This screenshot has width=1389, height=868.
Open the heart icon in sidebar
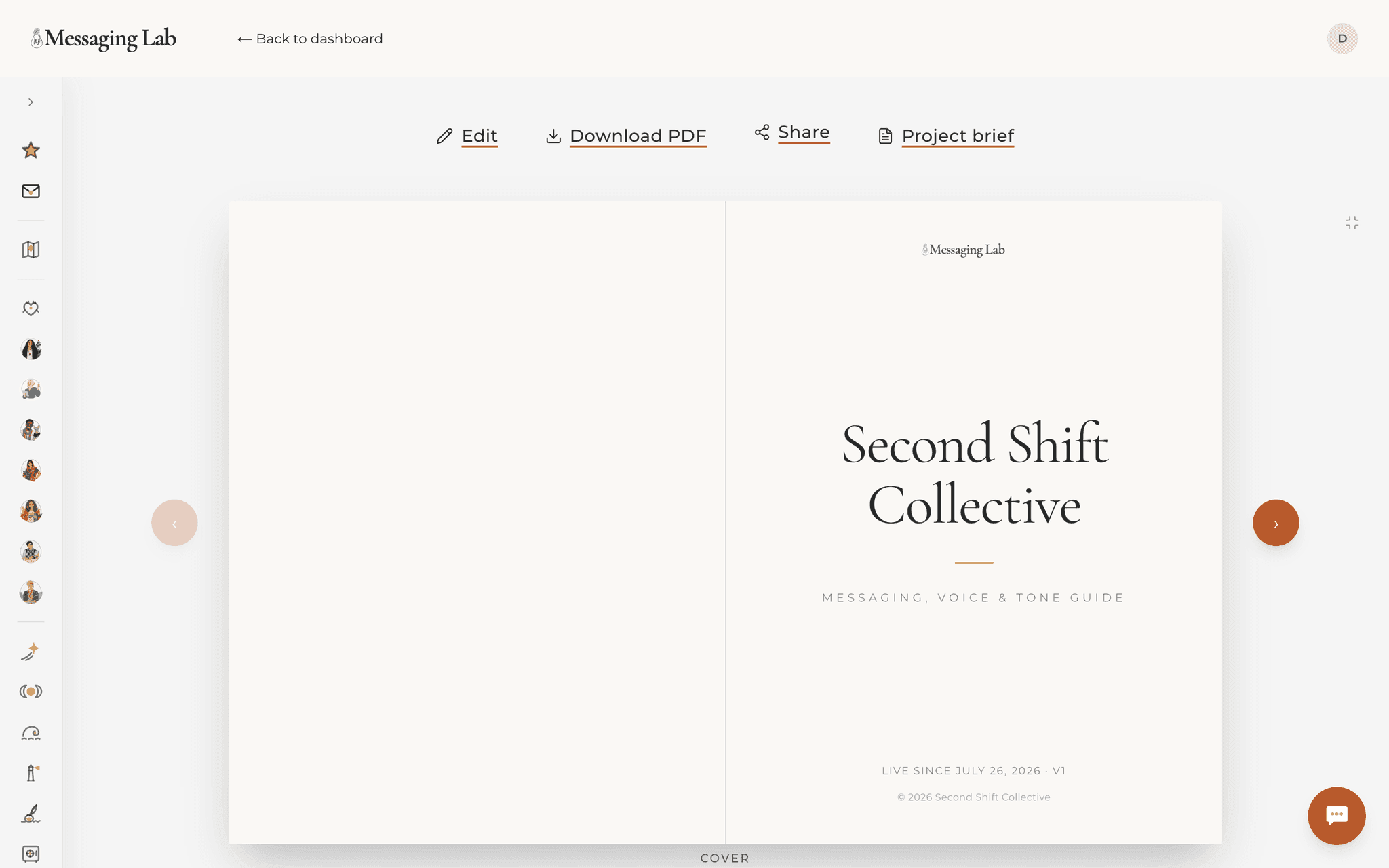(x=31, y=309)
